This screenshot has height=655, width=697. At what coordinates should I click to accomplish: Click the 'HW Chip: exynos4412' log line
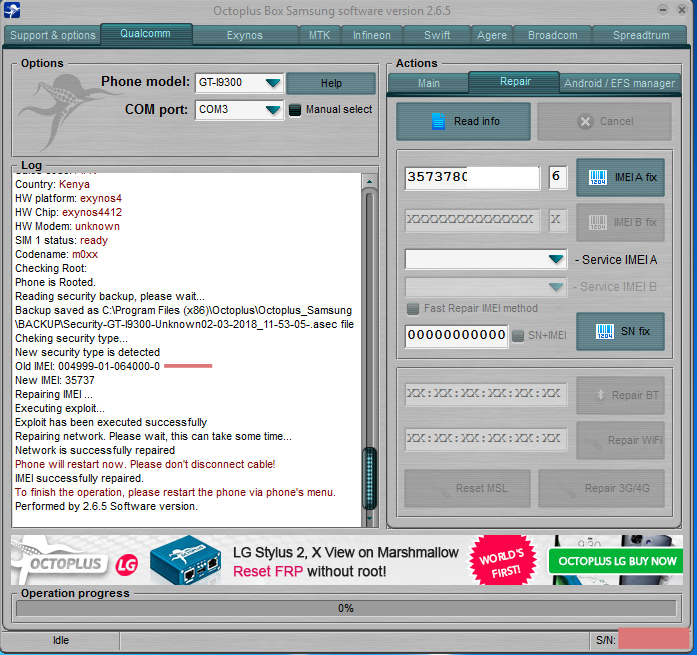68,212
